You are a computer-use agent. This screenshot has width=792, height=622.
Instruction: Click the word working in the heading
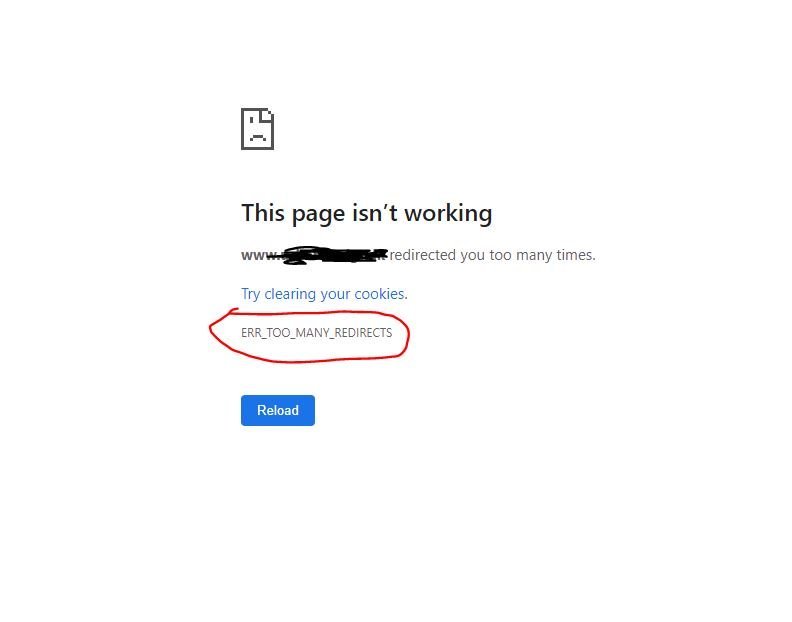pyautogui.click(x=449, y=214)
